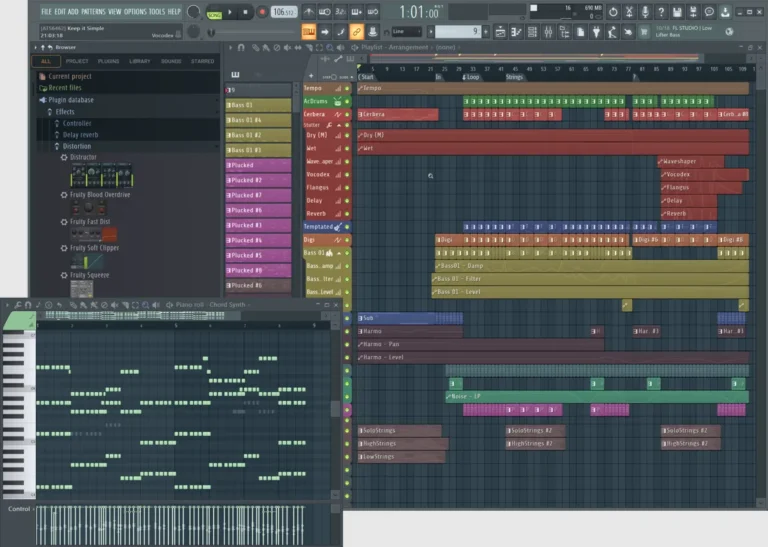
Task: Click the microphone icon in top toolbar
Action: [645, 12]
